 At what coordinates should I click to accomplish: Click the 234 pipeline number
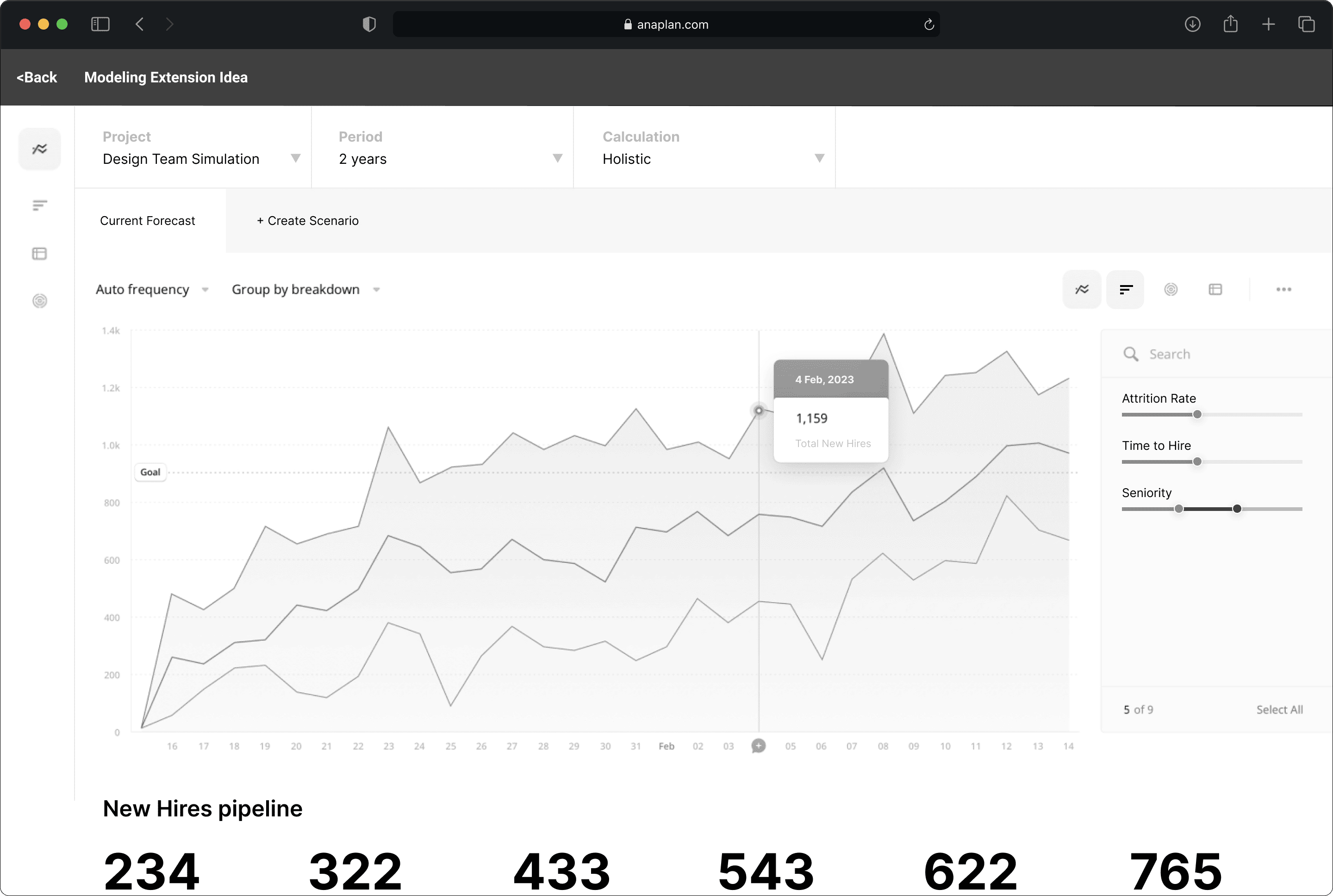tap(151, 871)
